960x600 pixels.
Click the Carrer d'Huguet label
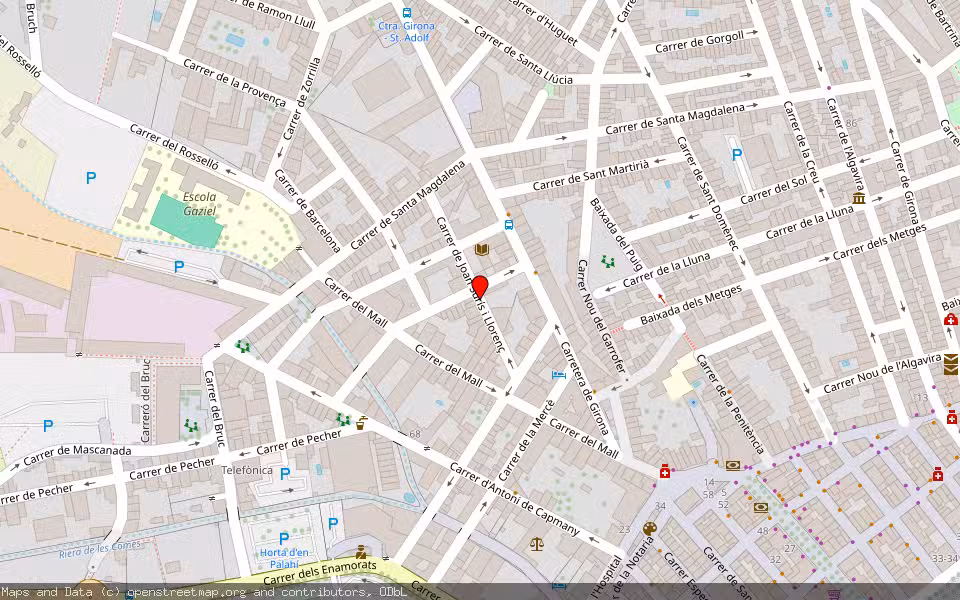(x=542, y=22)
